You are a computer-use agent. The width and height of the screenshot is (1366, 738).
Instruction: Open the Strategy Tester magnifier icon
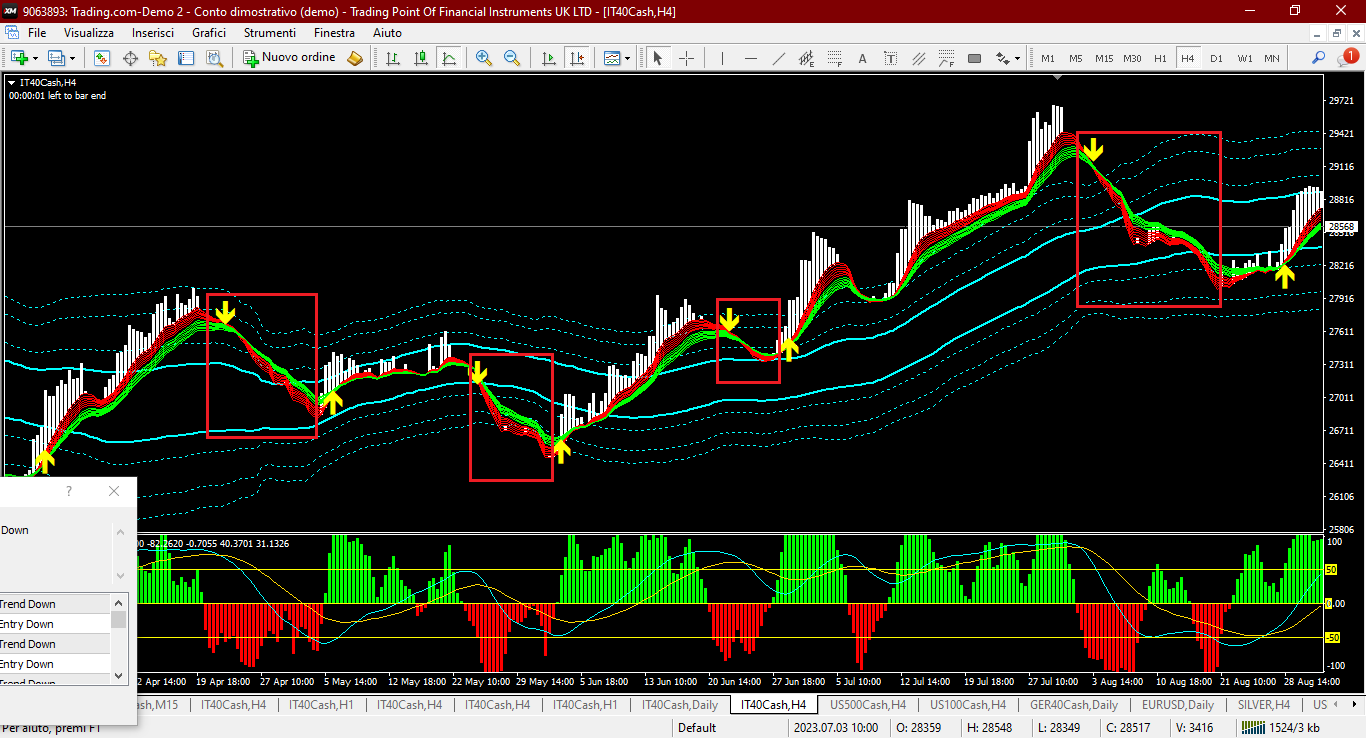(214, 58)
